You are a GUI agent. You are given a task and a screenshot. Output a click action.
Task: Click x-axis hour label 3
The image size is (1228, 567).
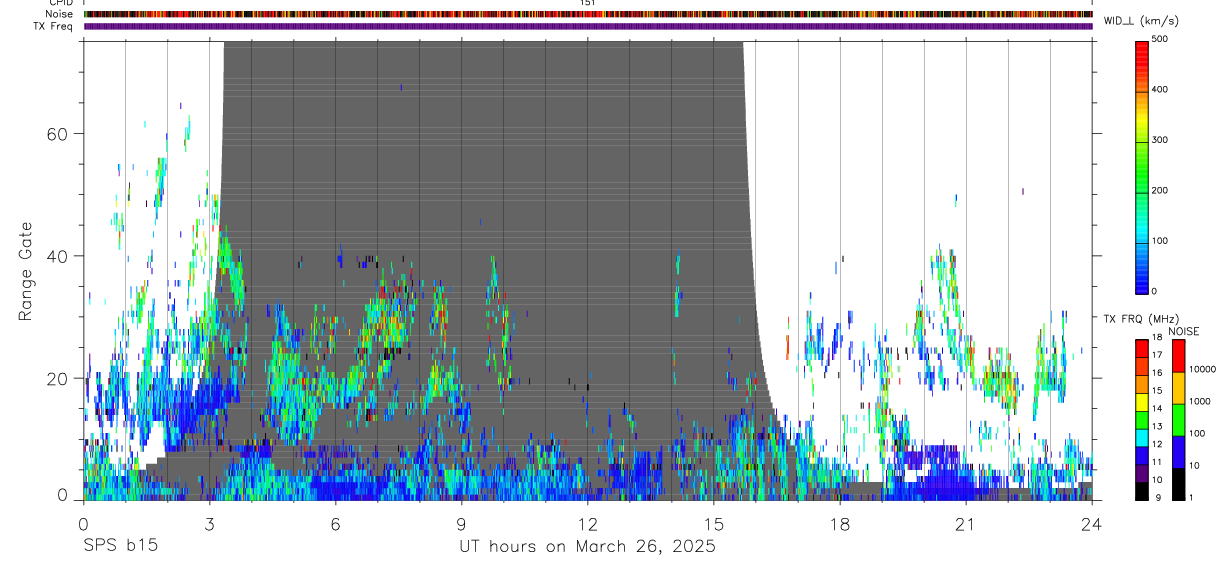210,523
